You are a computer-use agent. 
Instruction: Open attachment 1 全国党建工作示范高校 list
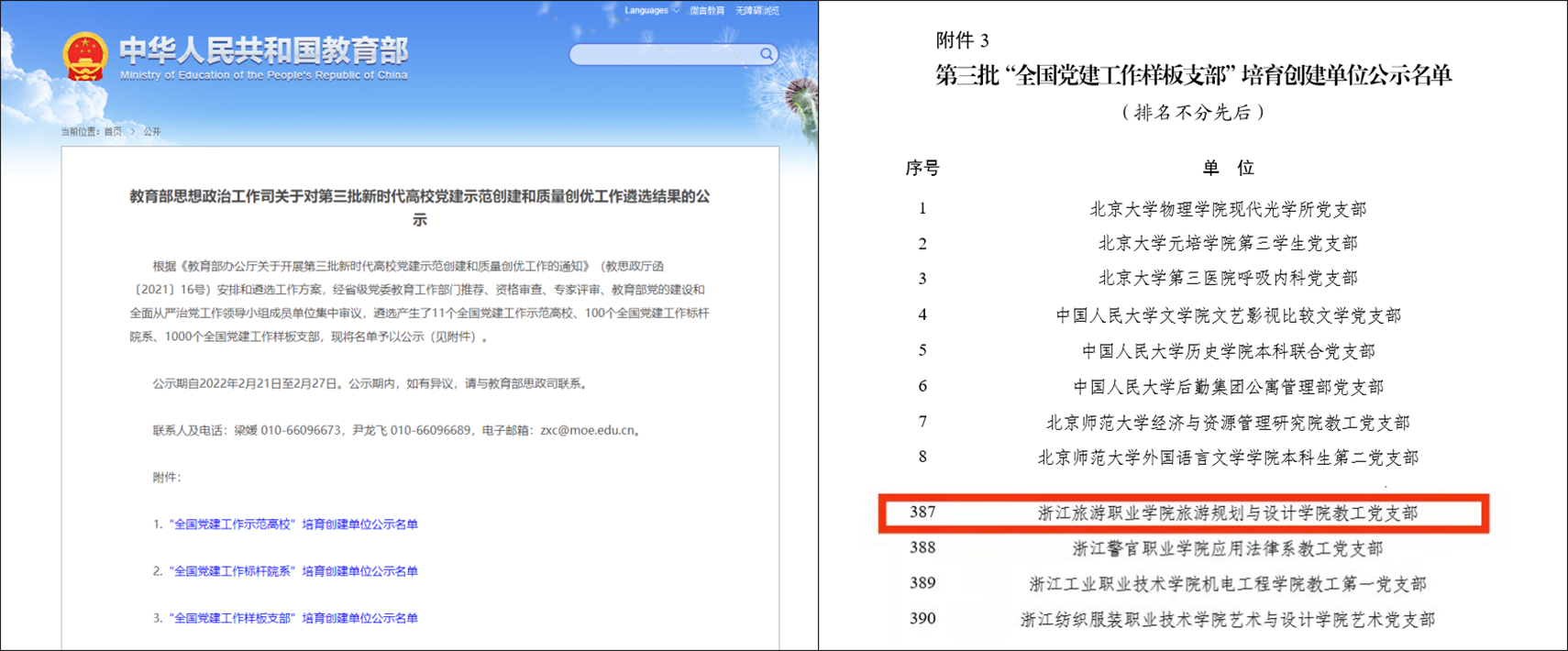[293, 524]
